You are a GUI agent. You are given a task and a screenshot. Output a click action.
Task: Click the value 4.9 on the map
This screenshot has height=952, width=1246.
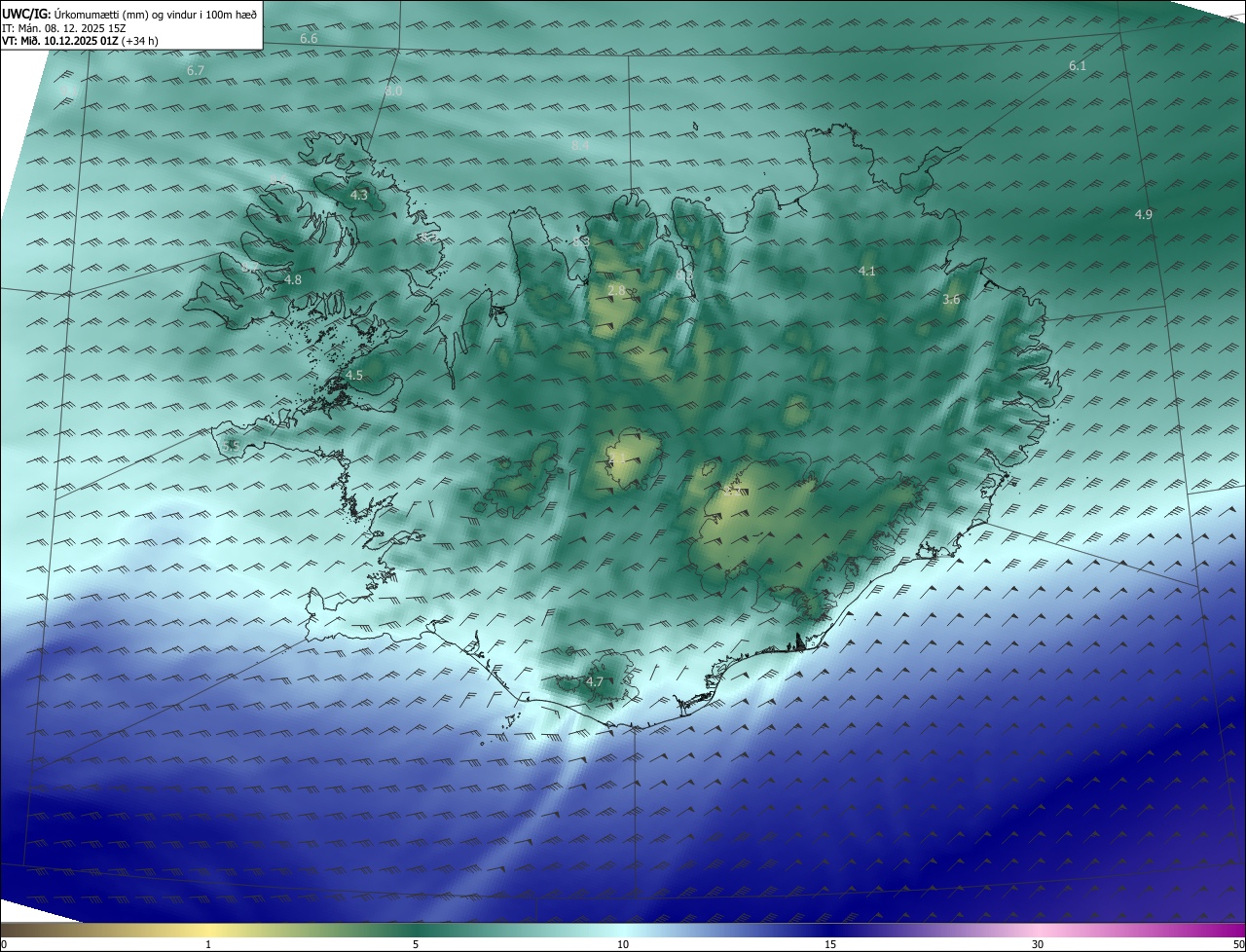[1144, 214]
